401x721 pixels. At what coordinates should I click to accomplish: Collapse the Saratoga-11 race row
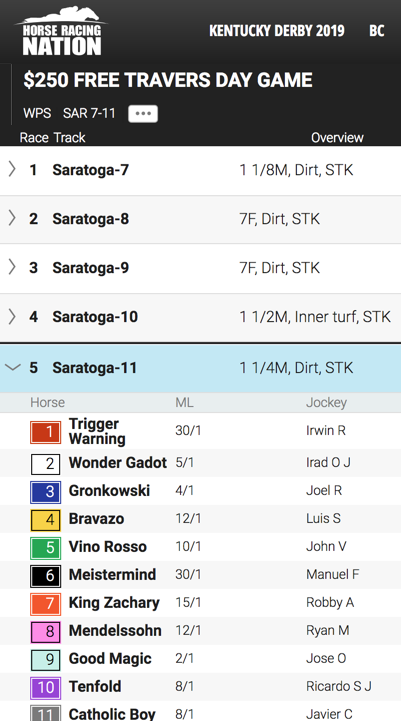pos(200,368)
